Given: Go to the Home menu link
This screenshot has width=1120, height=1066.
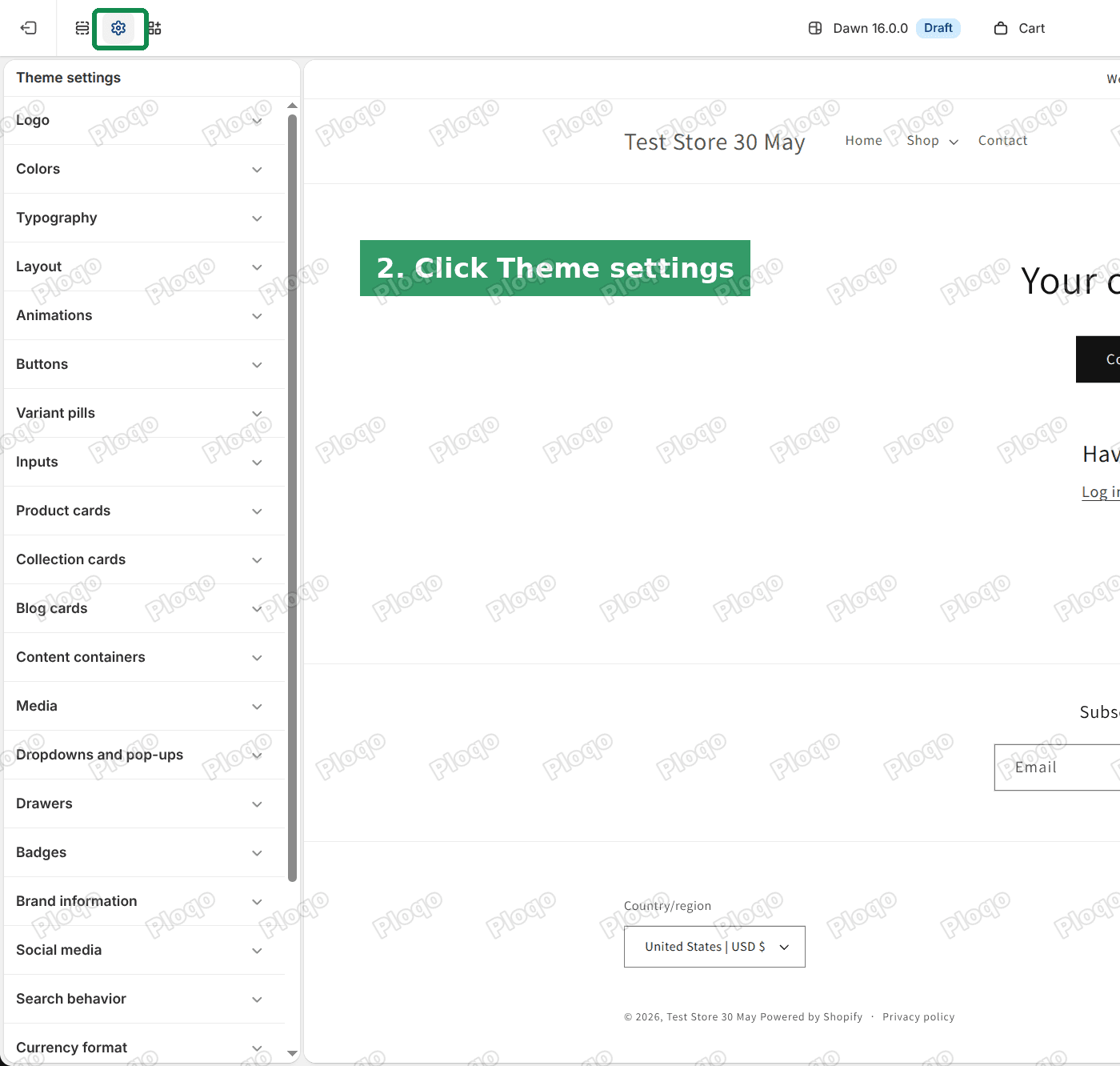Looking at the screenshot, I should click(x=863, y=141).
